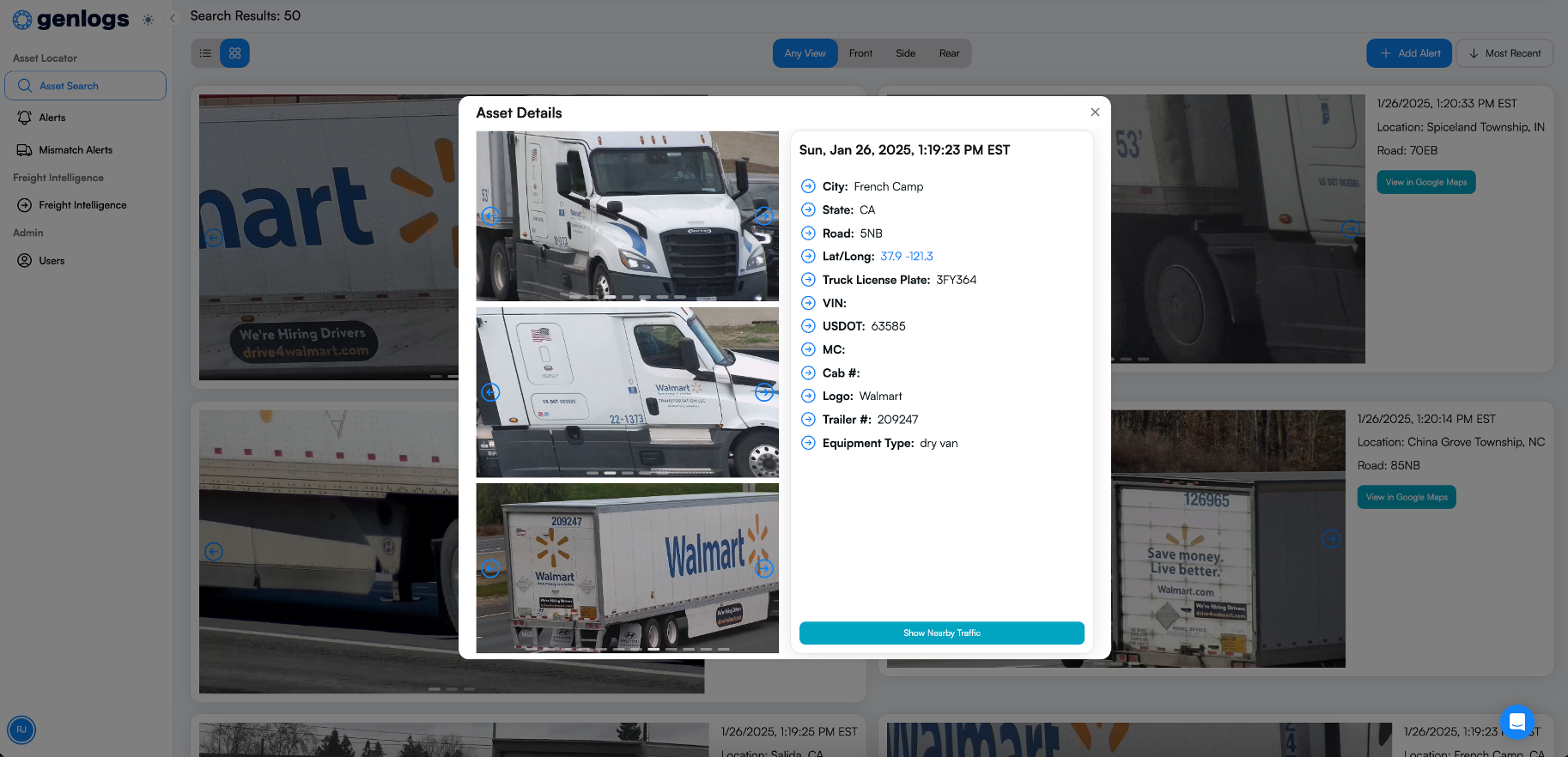Viewport: 1568px width, 757px height.
Task: Open the Alerts bell item
Action: click(52, 118)
